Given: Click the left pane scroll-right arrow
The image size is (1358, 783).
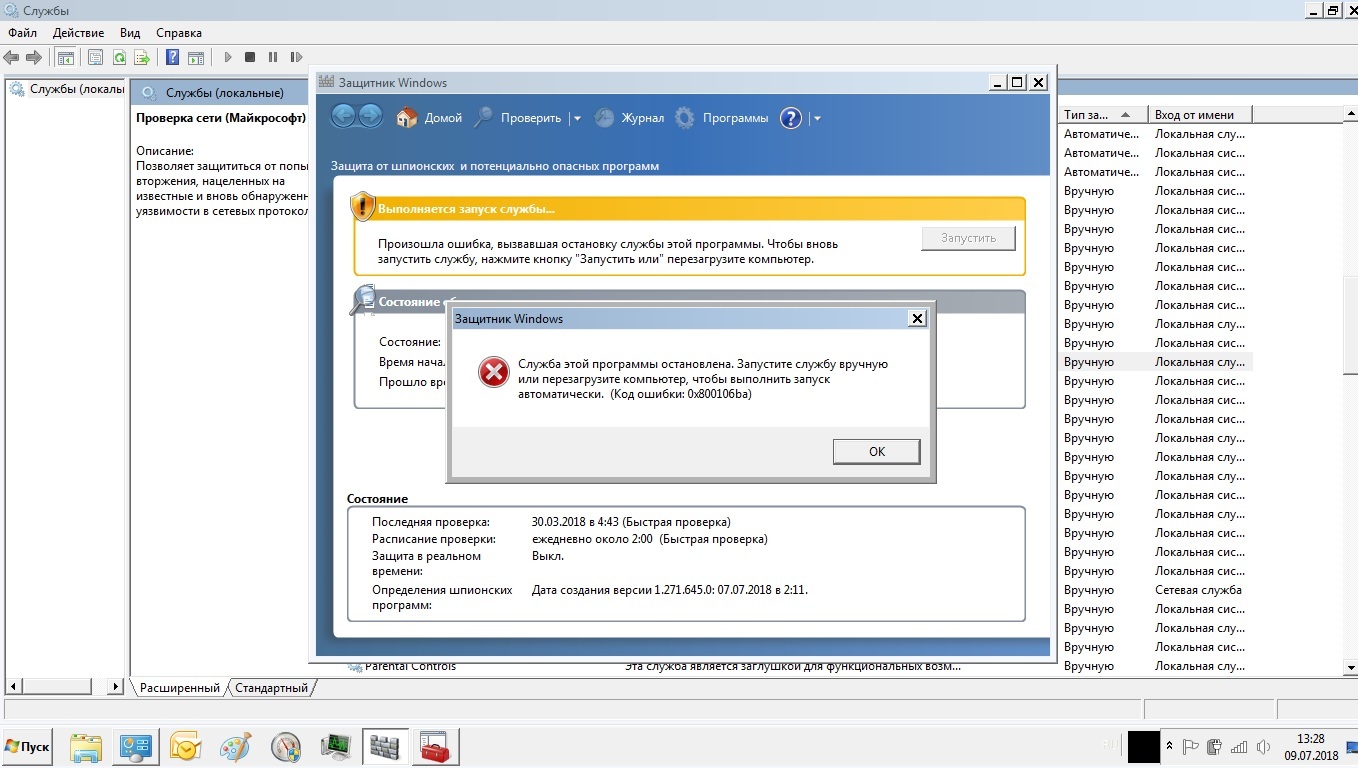Looking at the screenshot, I should (116, 687).
